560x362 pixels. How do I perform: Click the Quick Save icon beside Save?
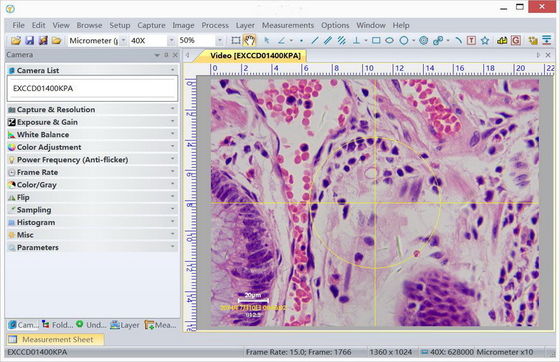(x=43, y=40)
